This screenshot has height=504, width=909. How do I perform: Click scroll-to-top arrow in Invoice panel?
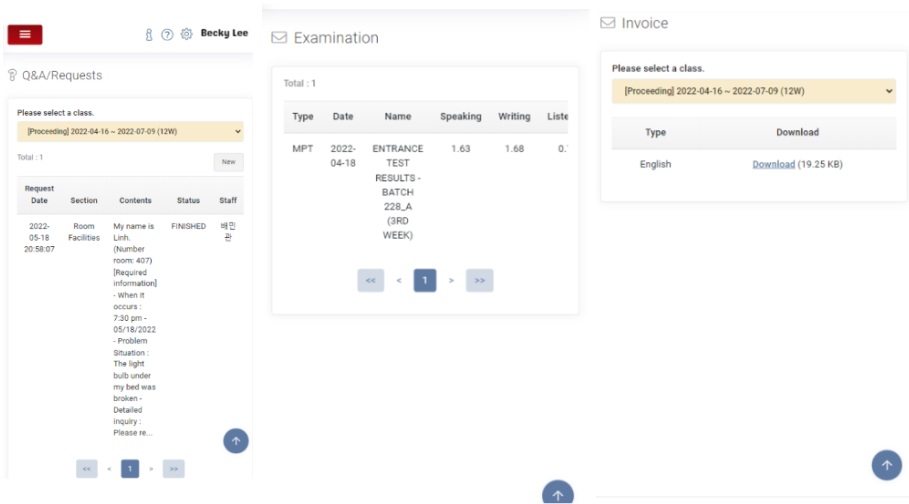click(x=886, y=465)
